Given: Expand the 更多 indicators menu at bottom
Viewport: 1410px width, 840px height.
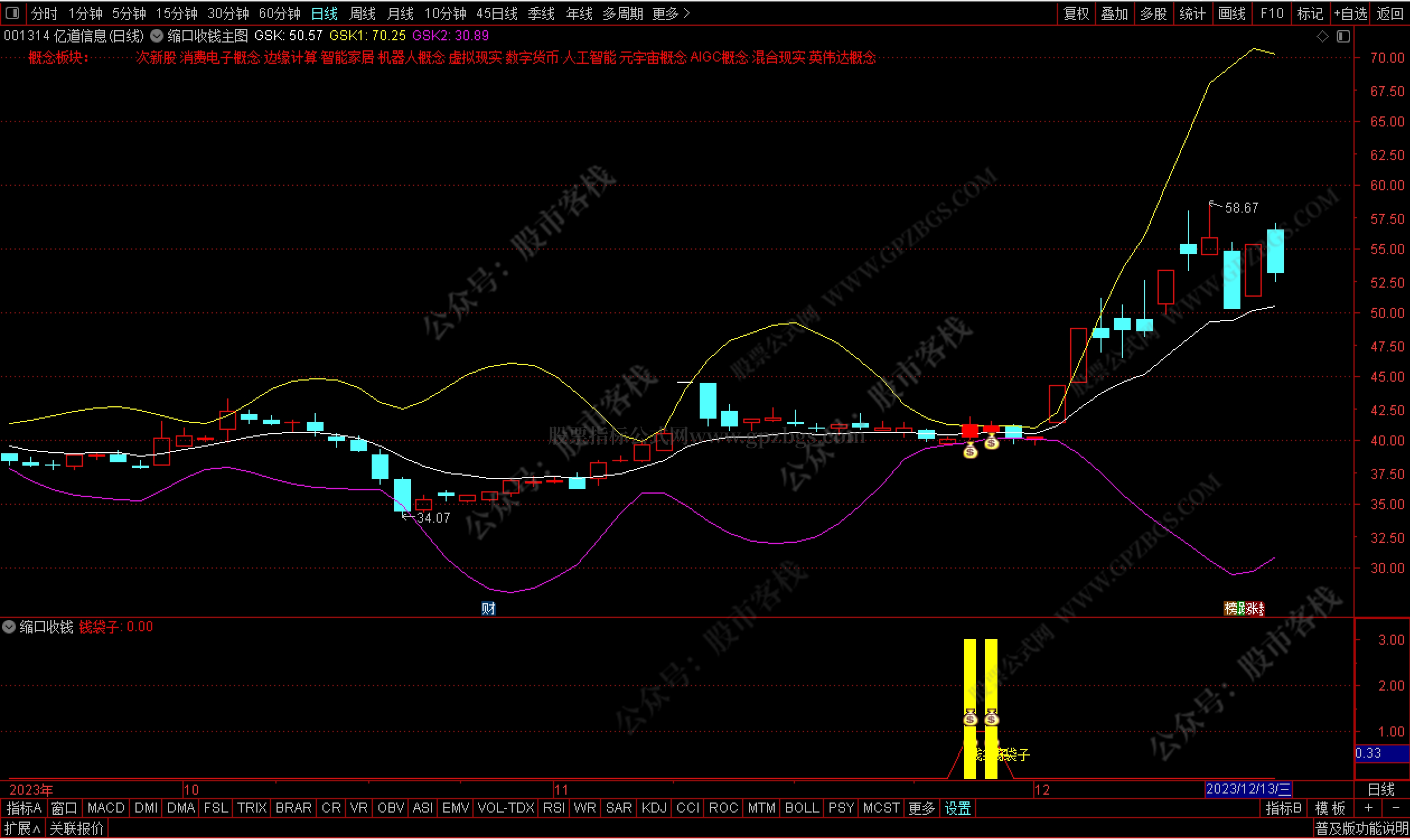Looking at the screenshot, I should (x=921, y=809).
